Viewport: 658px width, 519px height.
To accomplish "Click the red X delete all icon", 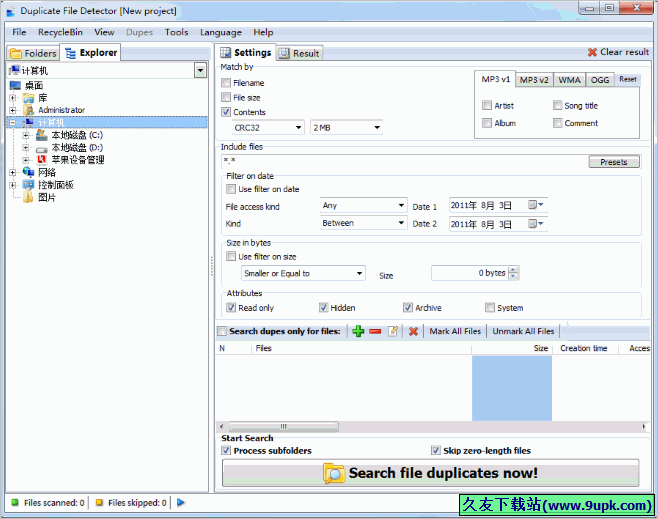I will tap(413, 331).
